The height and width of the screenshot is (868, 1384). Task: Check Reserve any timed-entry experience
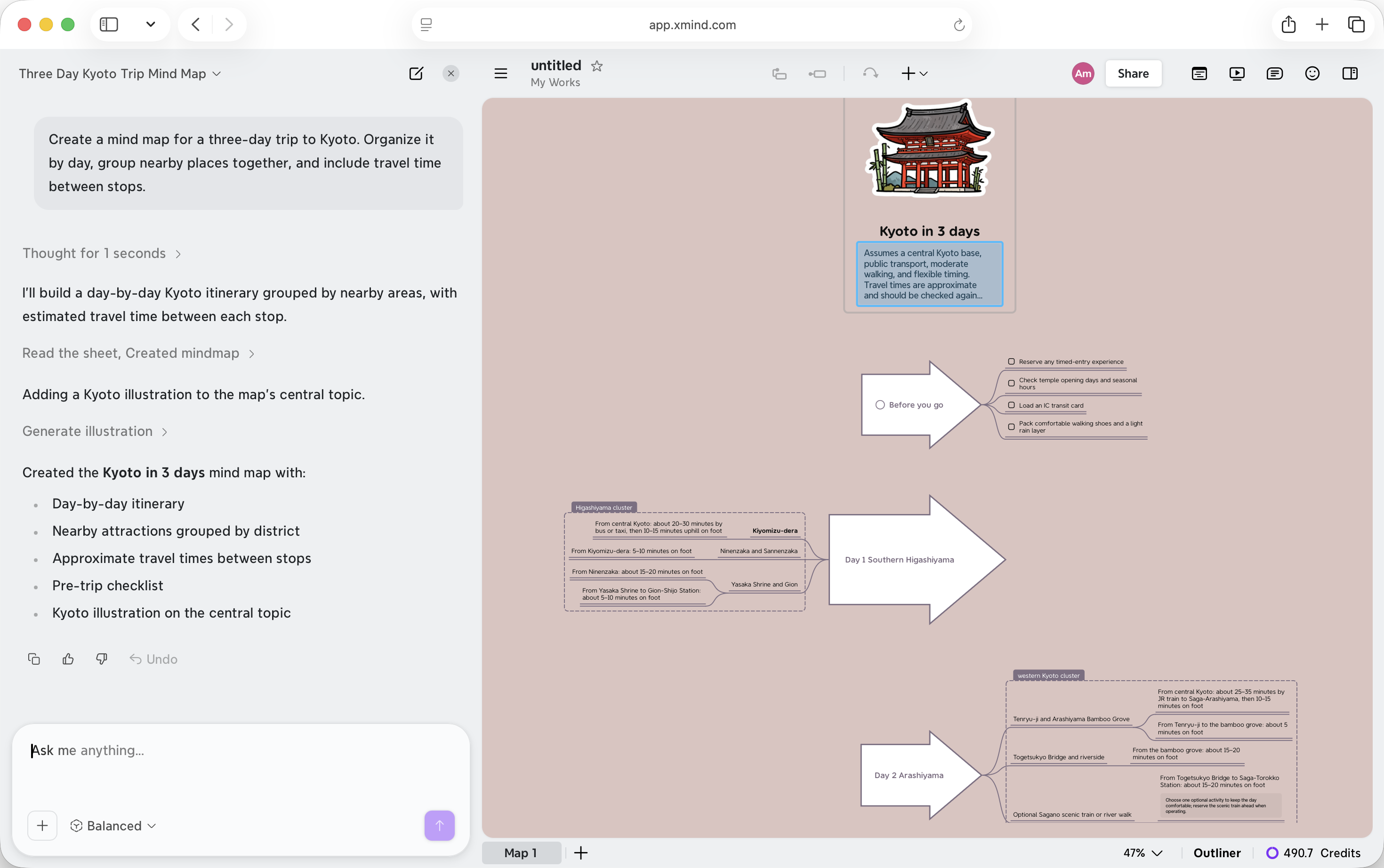point(1012,362)
